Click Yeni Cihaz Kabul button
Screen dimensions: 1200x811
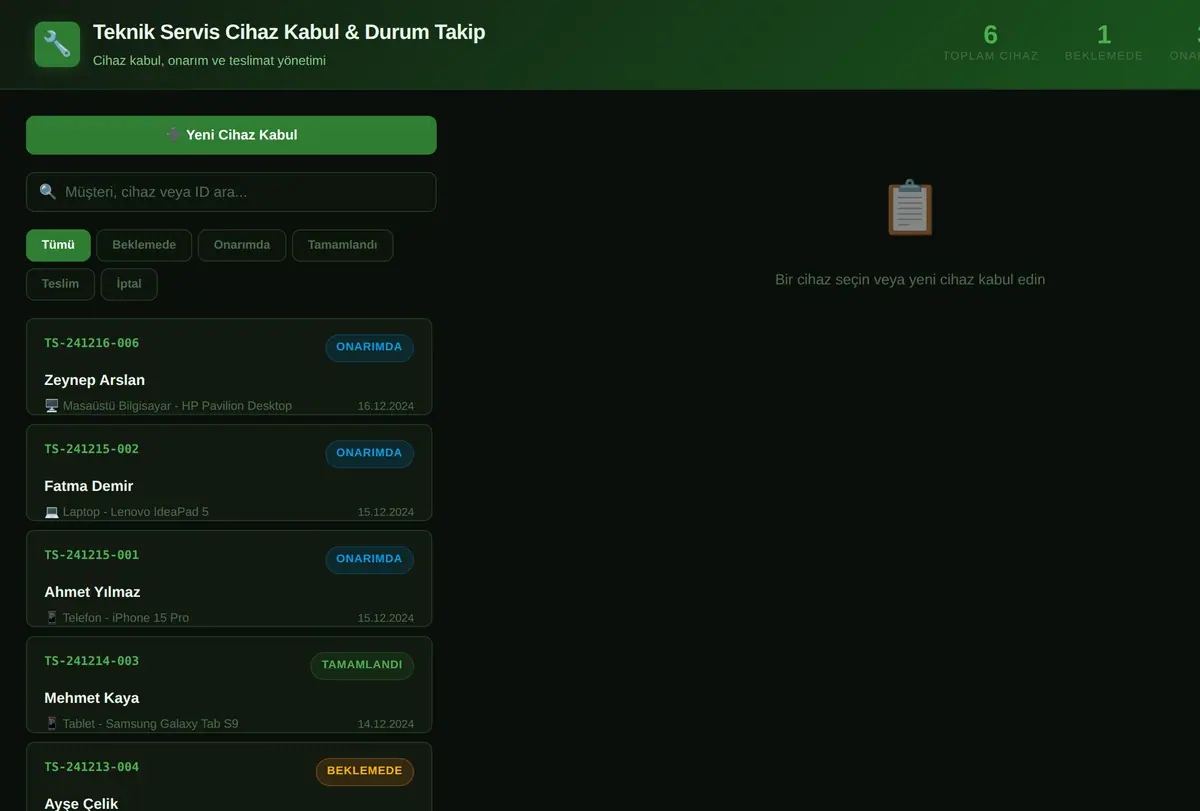231,135
